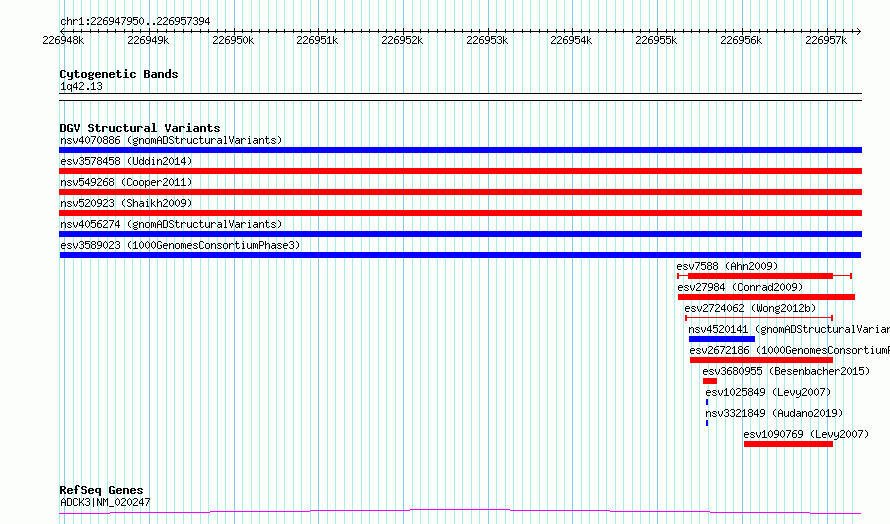Click the red bar for esv3578458

(460, 171)
